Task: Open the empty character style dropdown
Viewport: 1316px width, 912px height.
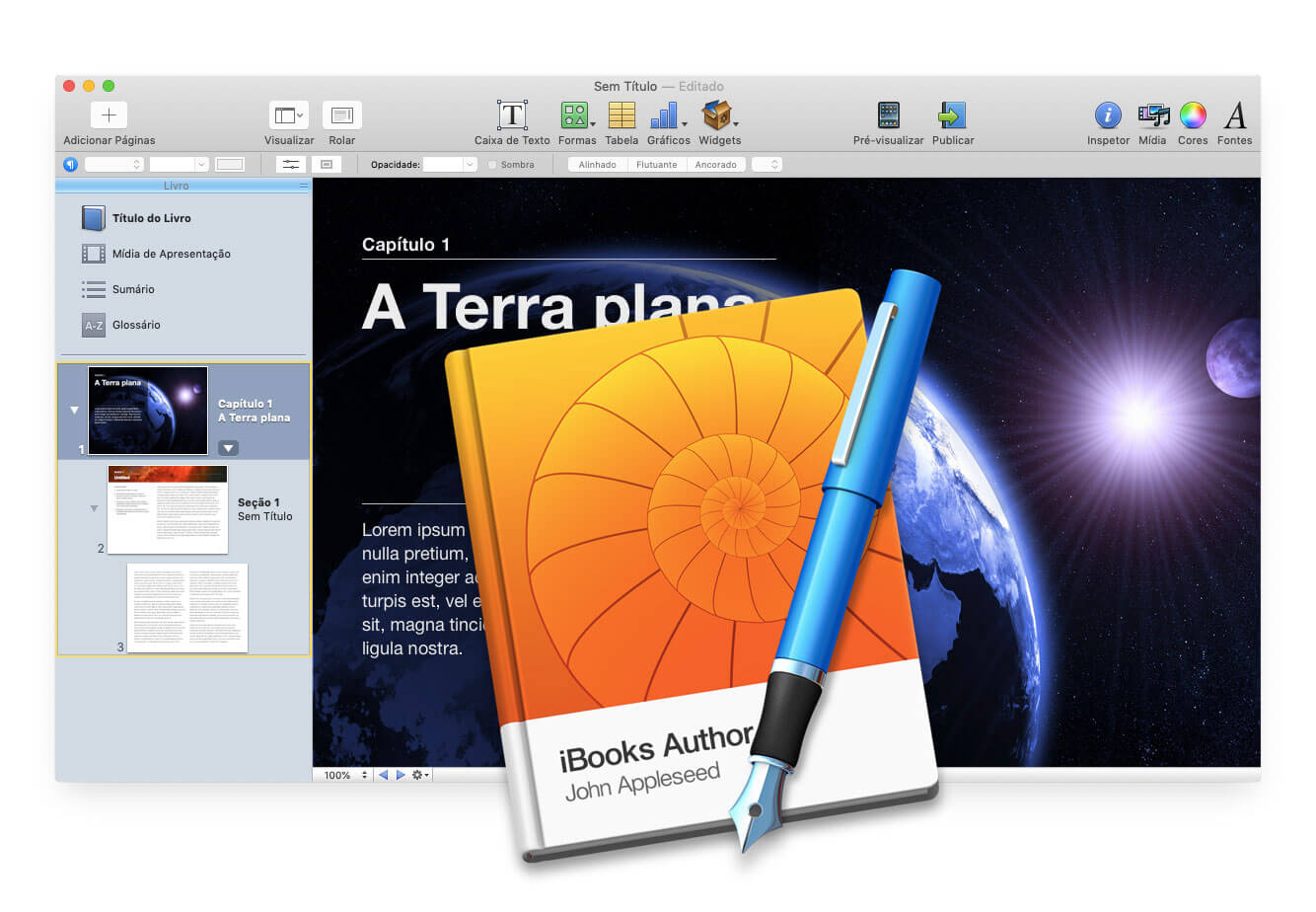Action: pos(179,165)
